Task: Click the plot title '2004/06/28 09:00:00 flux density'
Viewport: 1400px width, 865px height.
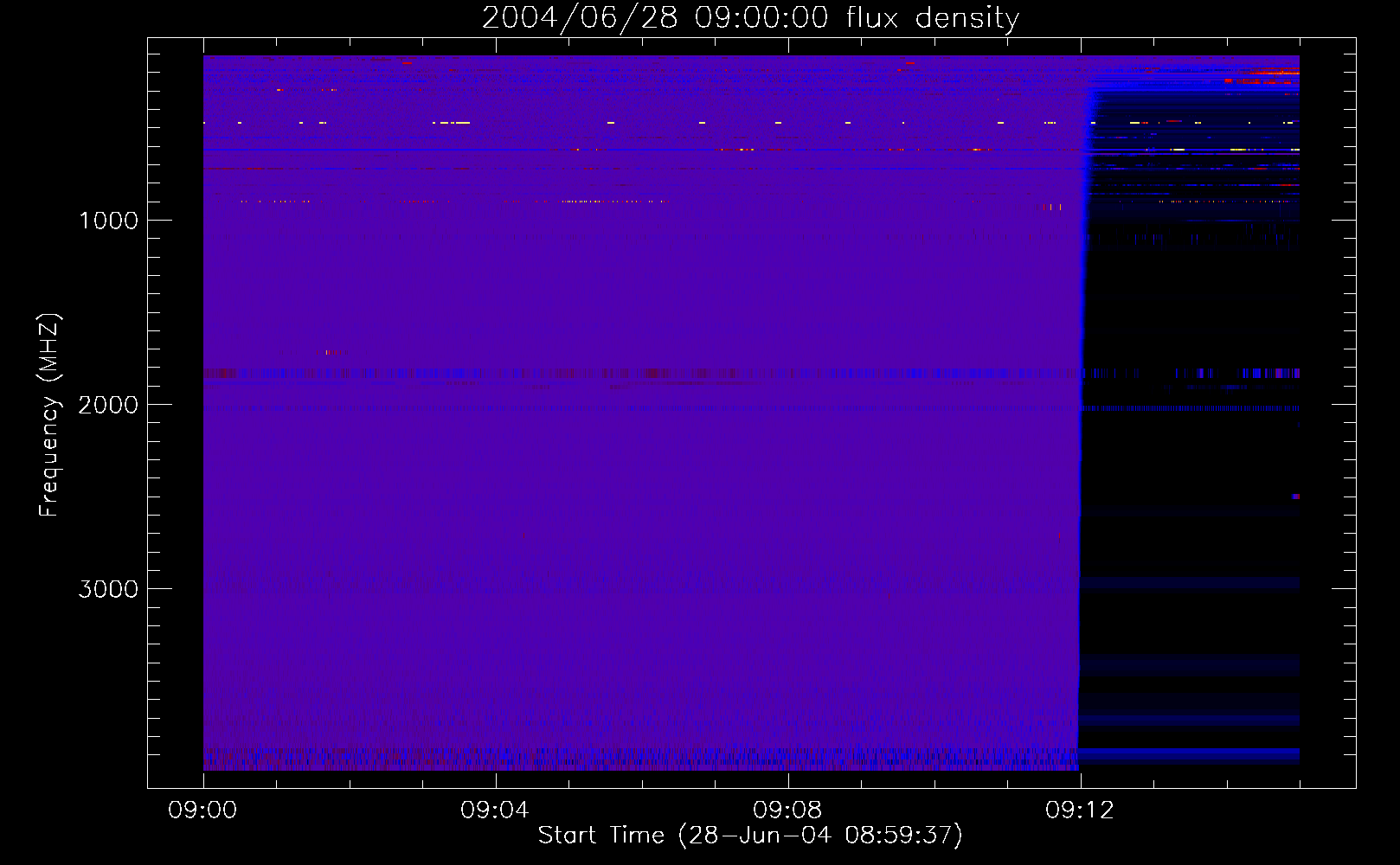Action: [750, 18]
